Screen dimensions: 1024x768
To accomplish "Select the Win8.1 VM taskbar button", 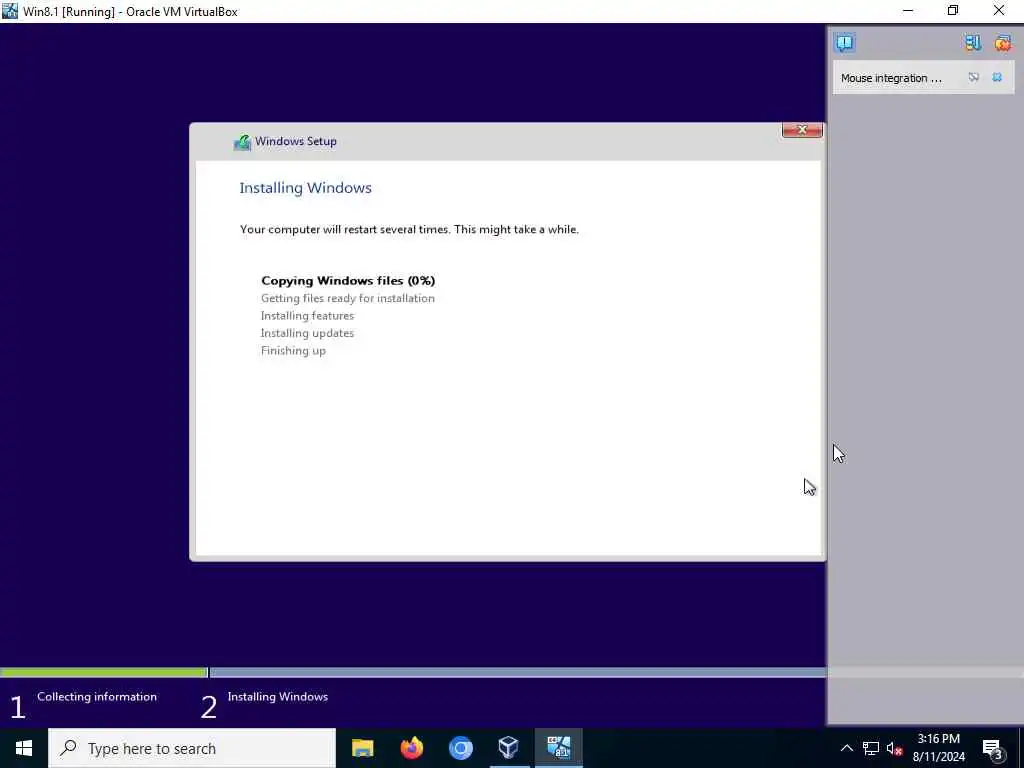I will 558,748.
